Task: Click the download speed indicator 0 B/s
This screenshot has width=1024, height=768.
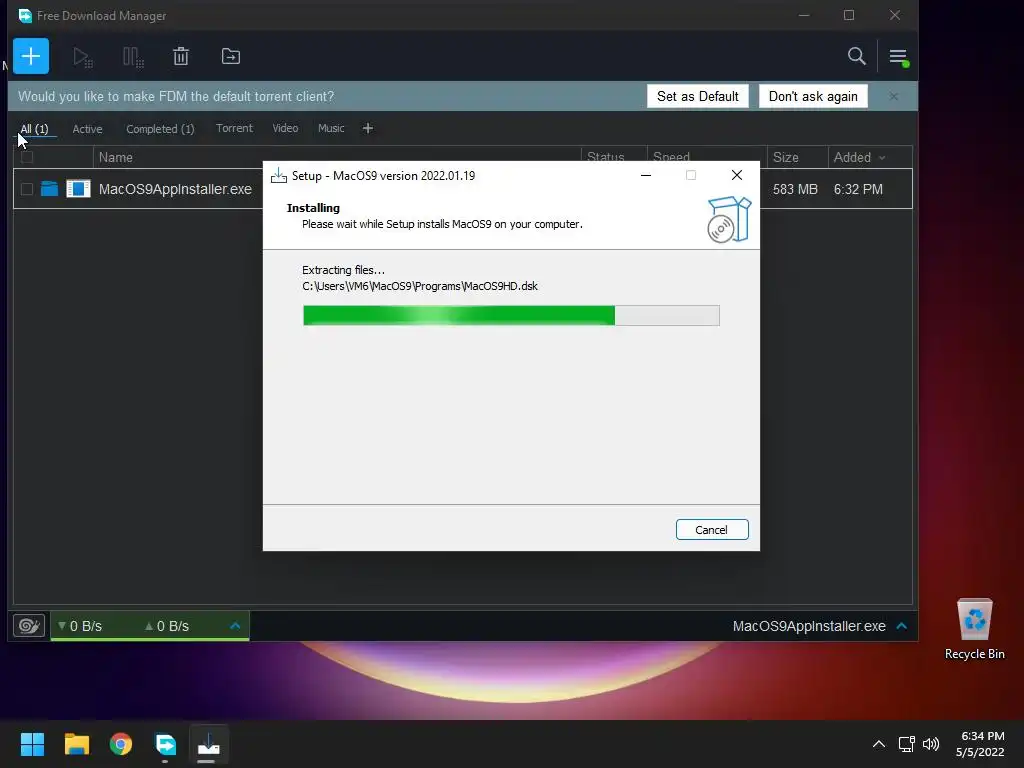Action: pos(80,626)
